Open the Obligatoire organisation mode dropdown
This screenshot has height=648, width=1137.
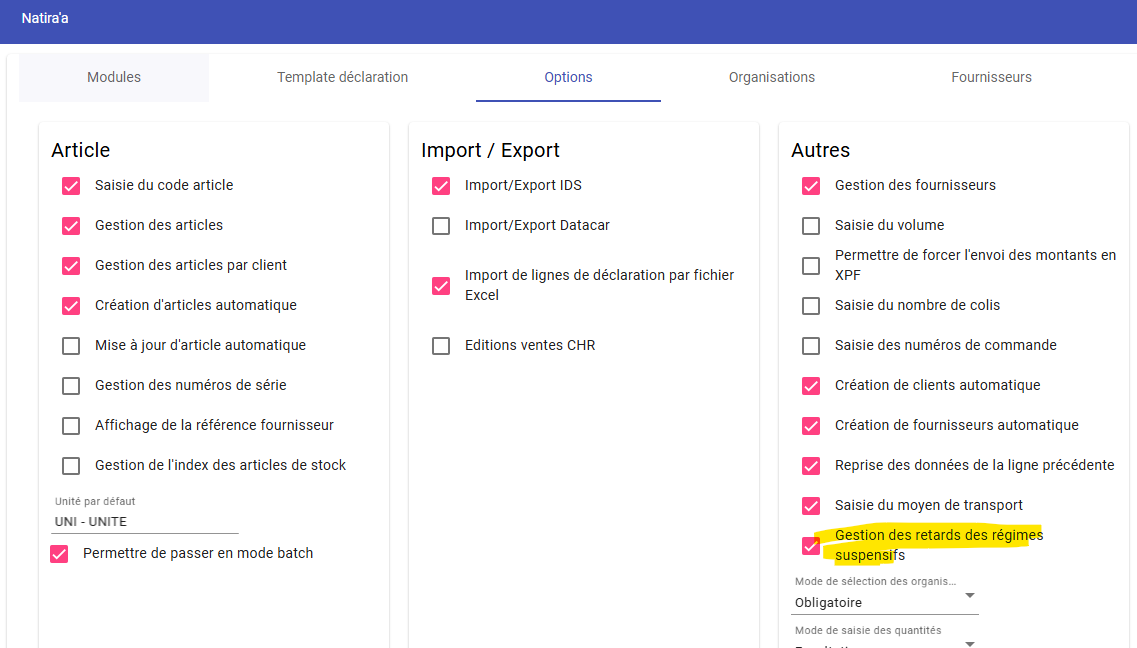(x=885, y=602)
